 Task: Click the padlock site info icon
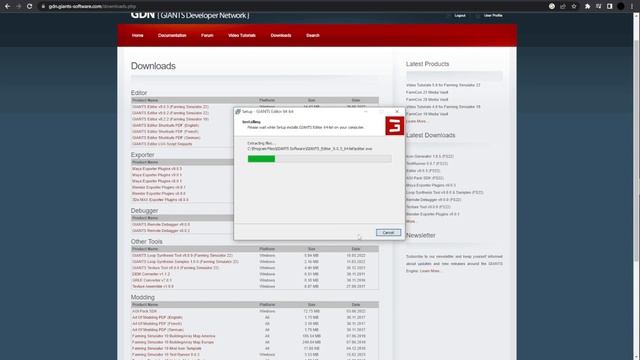(43, 6)
